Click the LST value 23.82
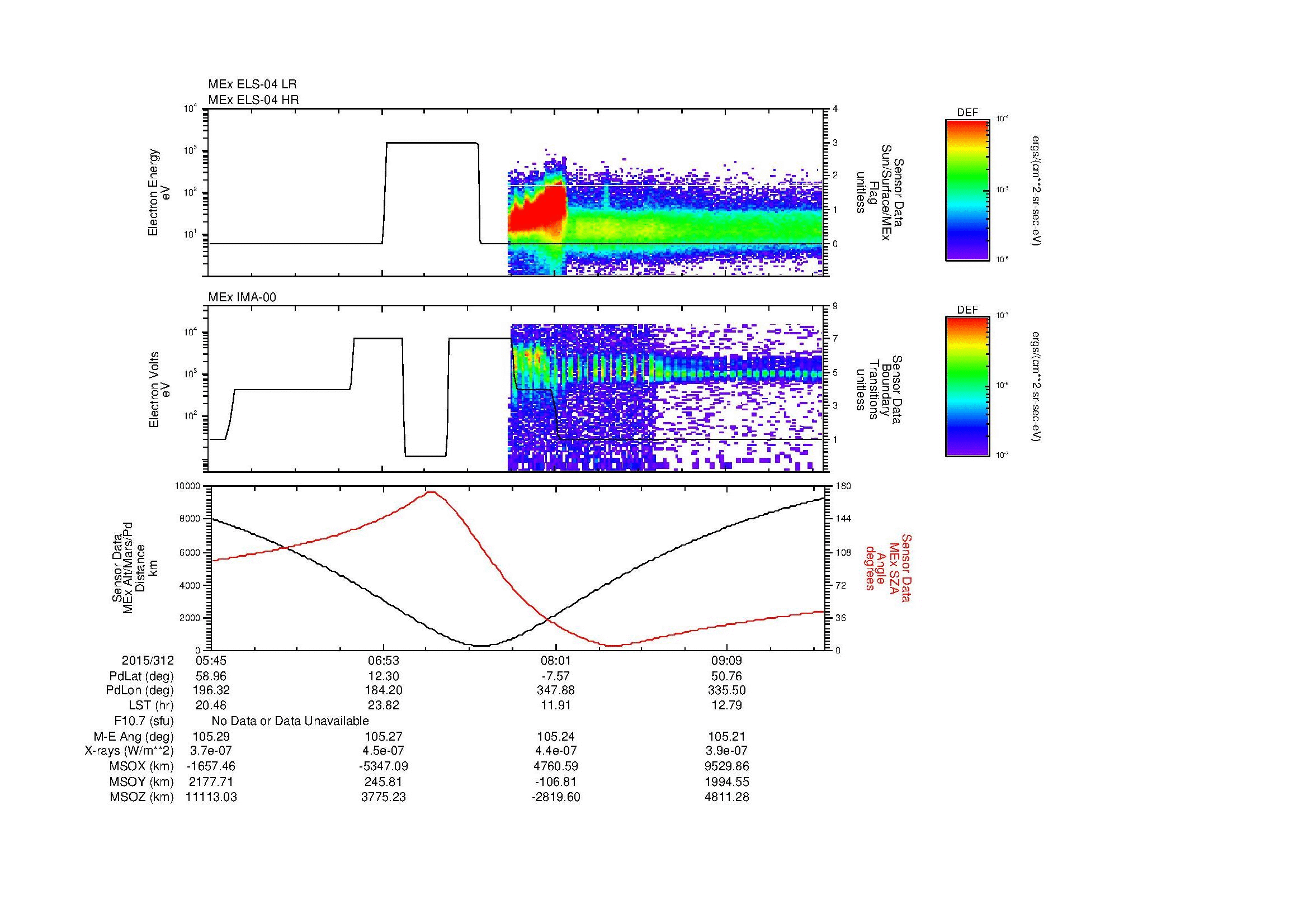The image size is (1308, 924). [x=384, y=705]
